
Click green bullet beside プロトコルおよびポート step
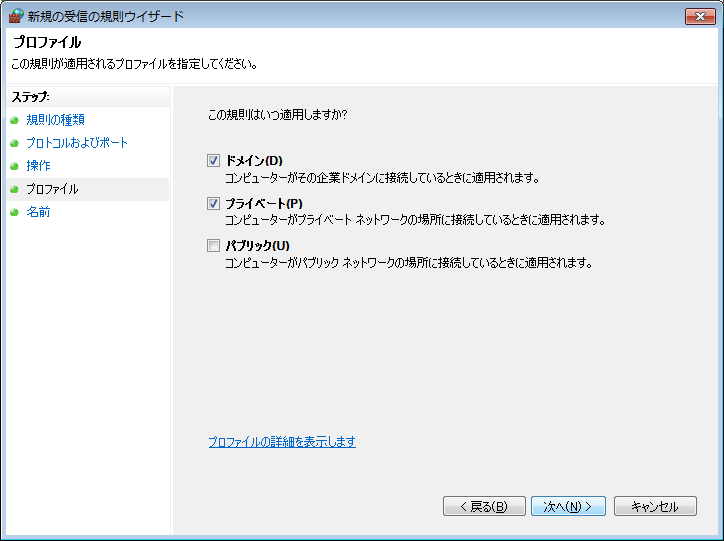(x=14, y=144)
